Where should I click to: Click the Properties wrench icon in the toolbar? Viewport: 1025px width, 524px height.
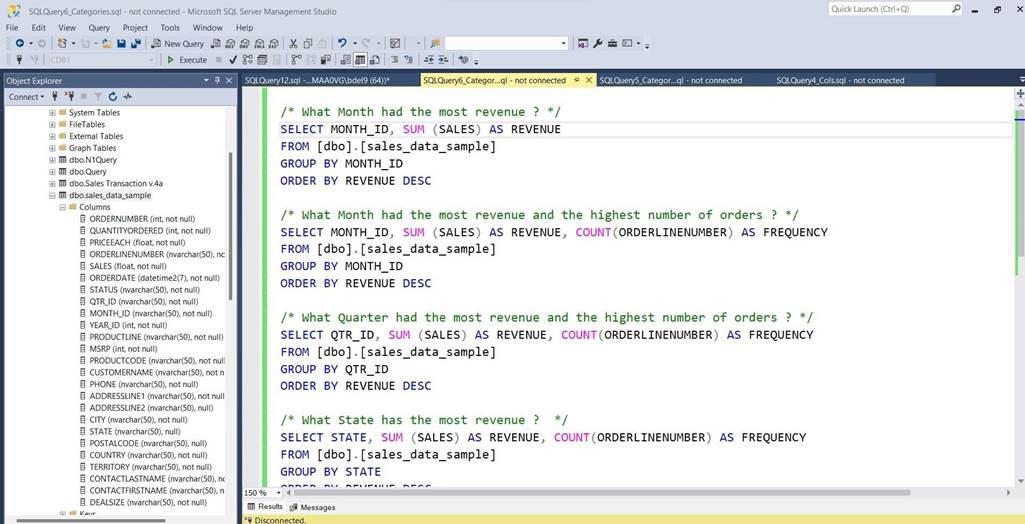(598, 44)
